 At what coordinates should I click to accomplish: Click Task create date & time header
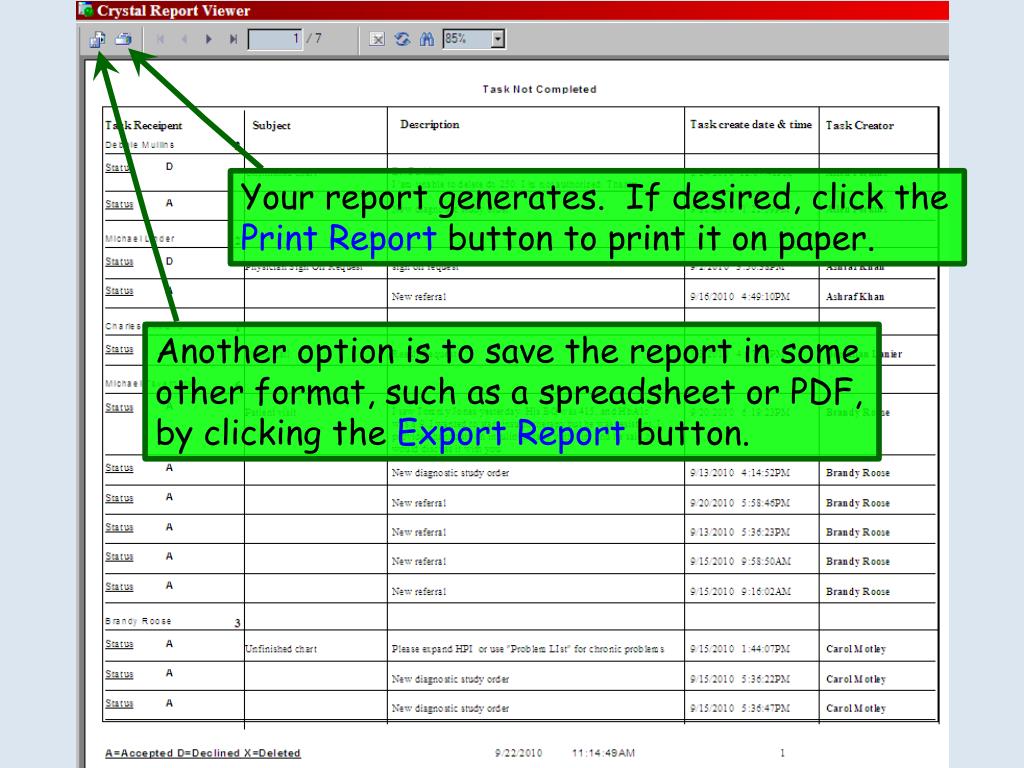(750, 124)
